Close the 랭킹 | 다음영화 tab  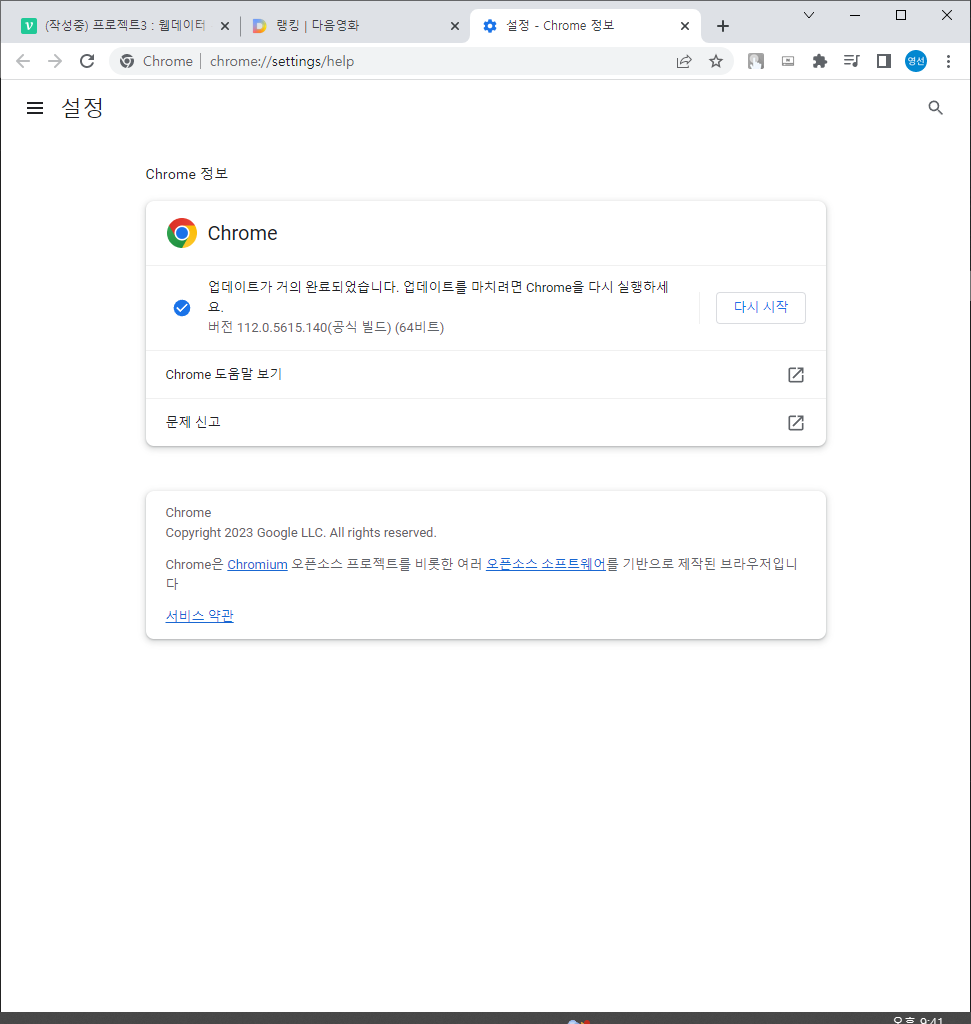455,26
